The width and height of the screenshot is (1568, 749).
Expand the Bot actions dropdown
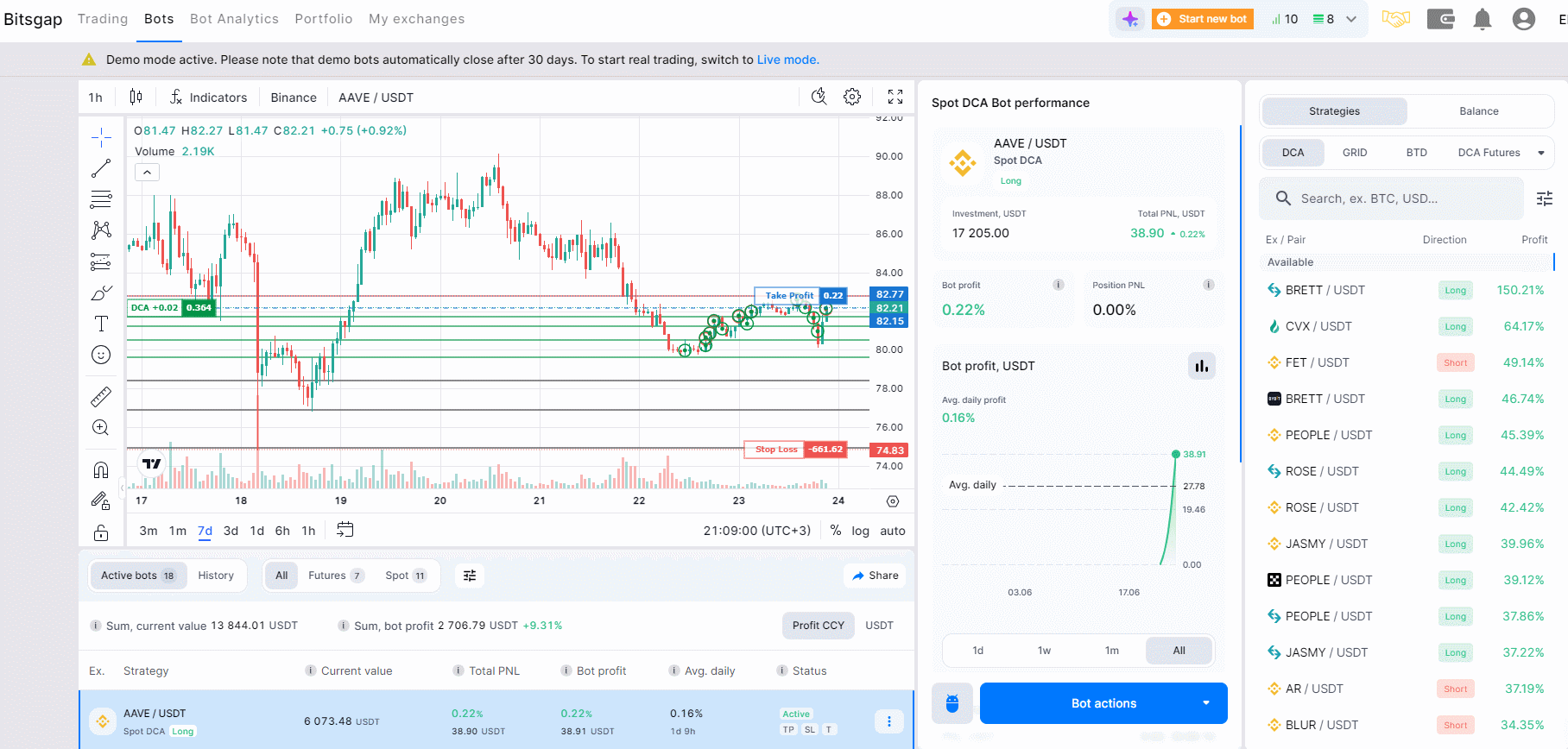click(x=1205, y=703)
